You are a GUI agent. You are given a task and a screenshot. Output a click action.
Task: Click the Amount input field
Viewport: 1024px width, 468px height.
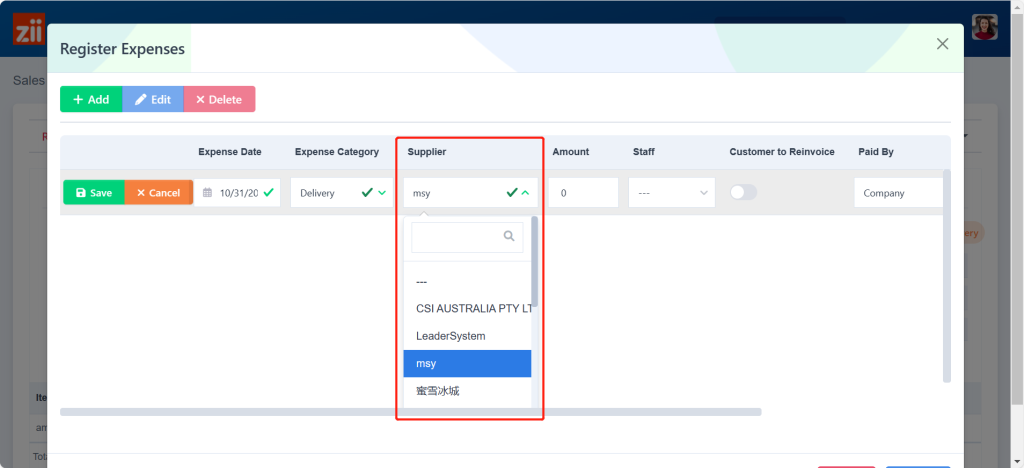click(x=583, y=193)
